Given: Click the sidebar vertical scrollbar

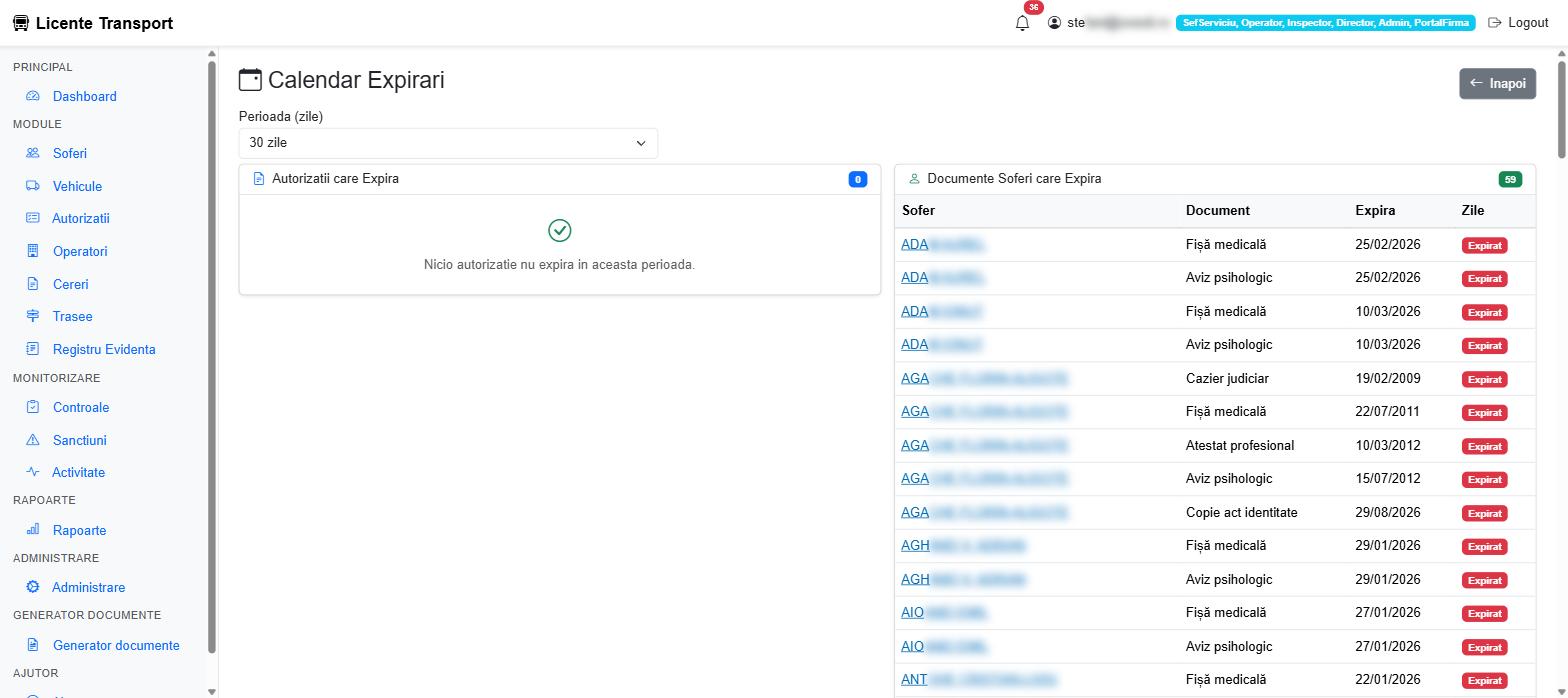Looking at the screenshot, I should [x=211, y=357].
